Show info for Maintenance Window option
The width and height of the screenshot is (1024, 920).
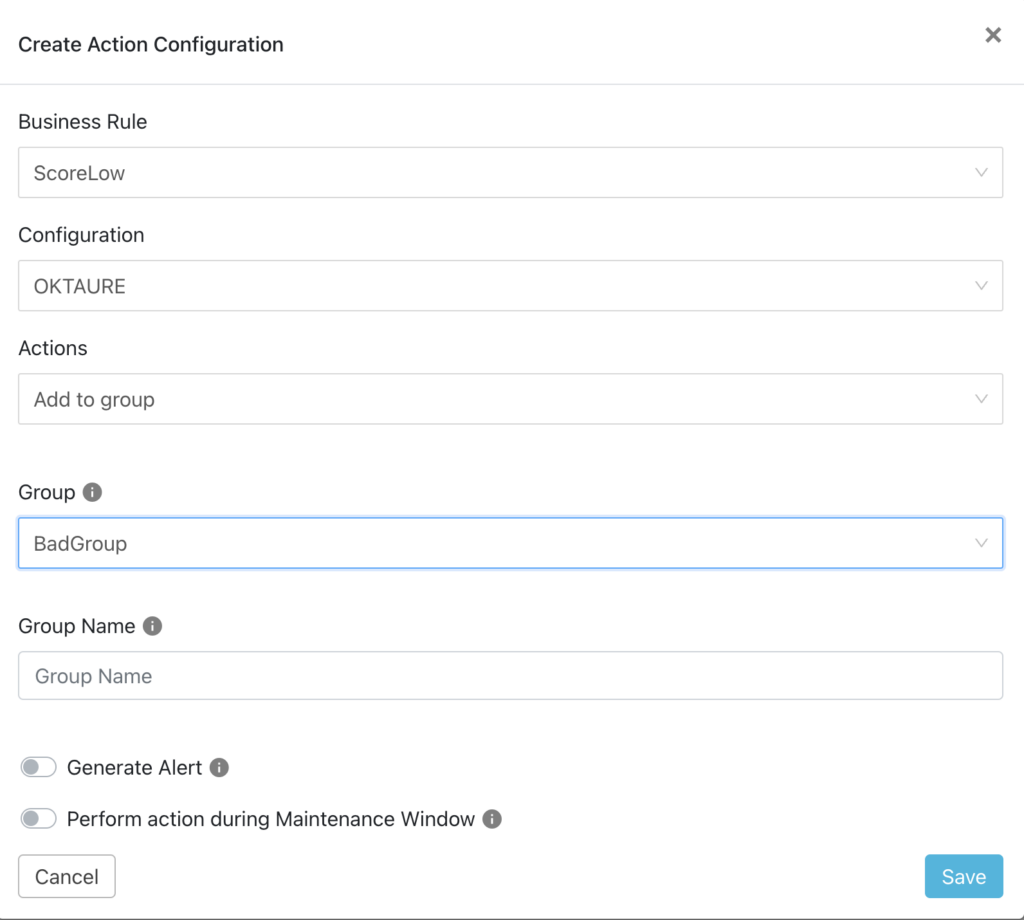[491, 819]
